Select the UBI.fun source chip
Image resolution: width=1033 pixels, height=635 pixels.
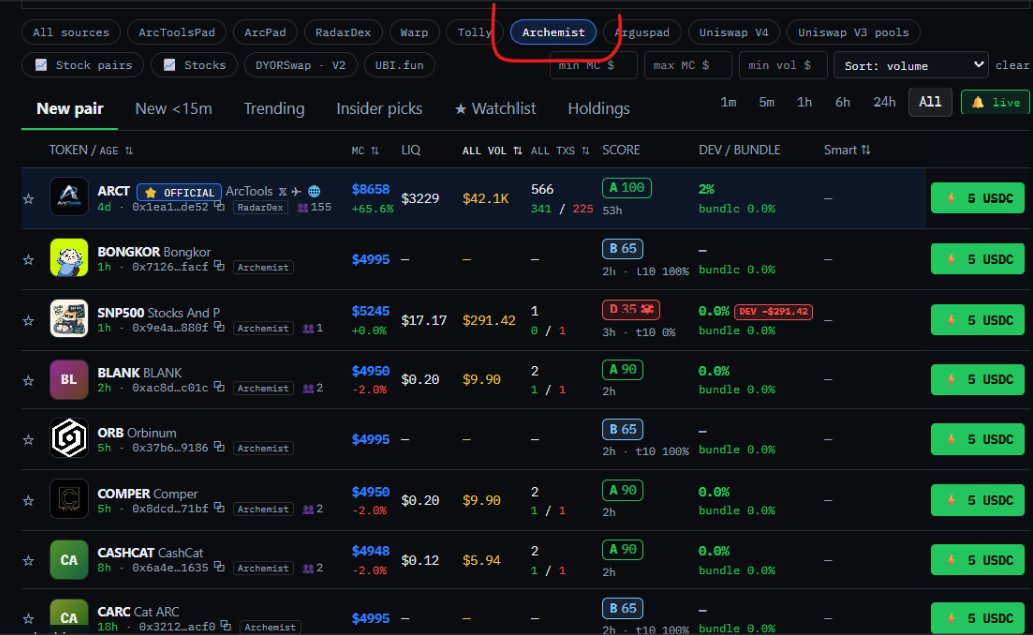pos(399,65)
